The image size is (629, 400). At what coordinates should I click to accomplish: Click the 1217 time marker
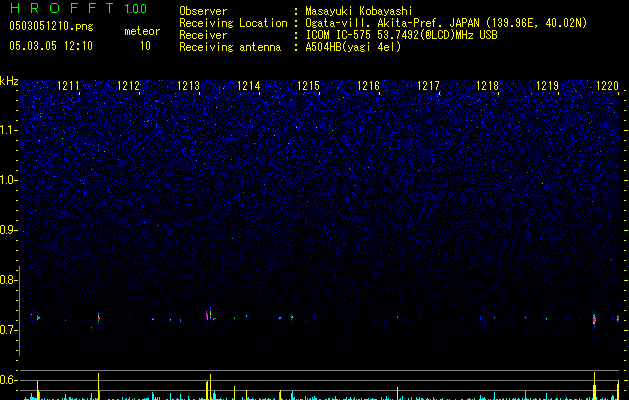[428, 86]
